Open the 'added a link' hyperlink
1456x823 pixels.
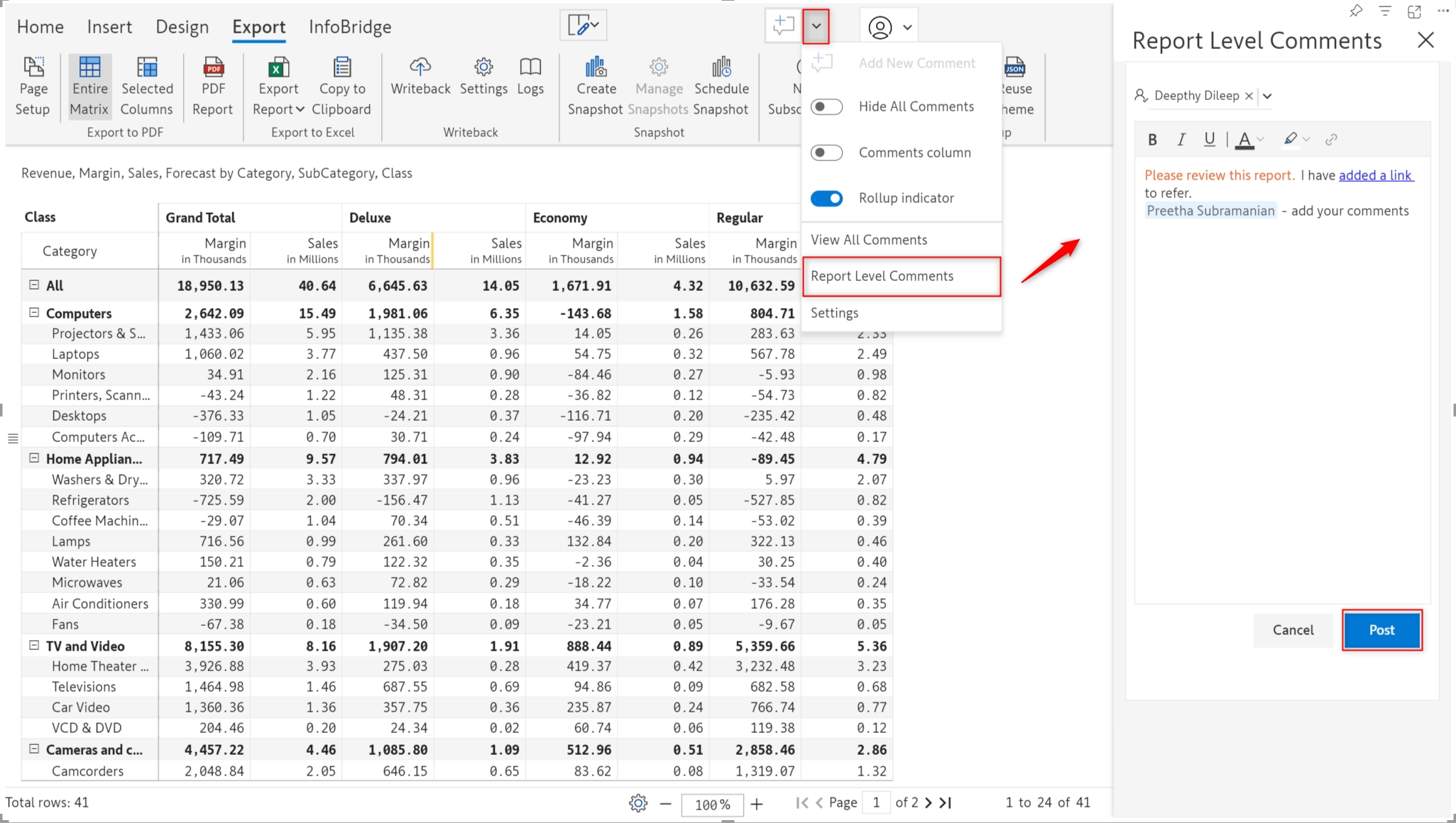pos(1375,175)
